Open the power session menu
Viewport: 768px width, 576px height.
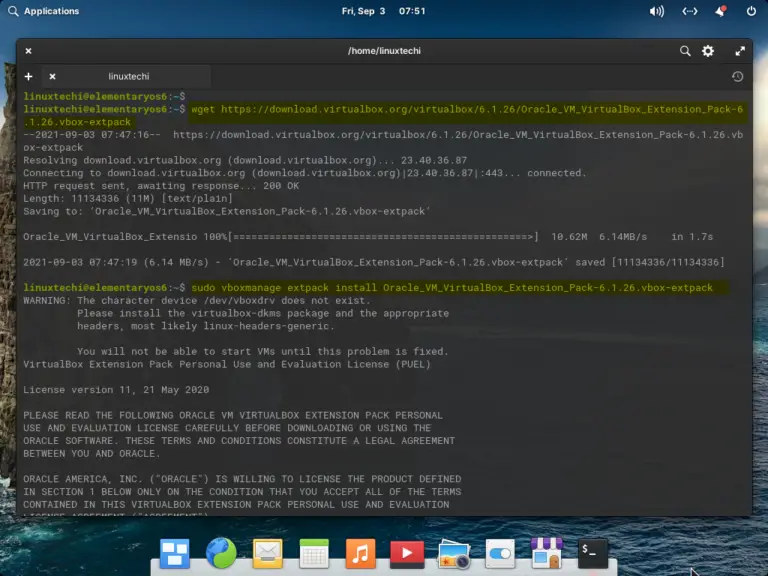point(751,11)
